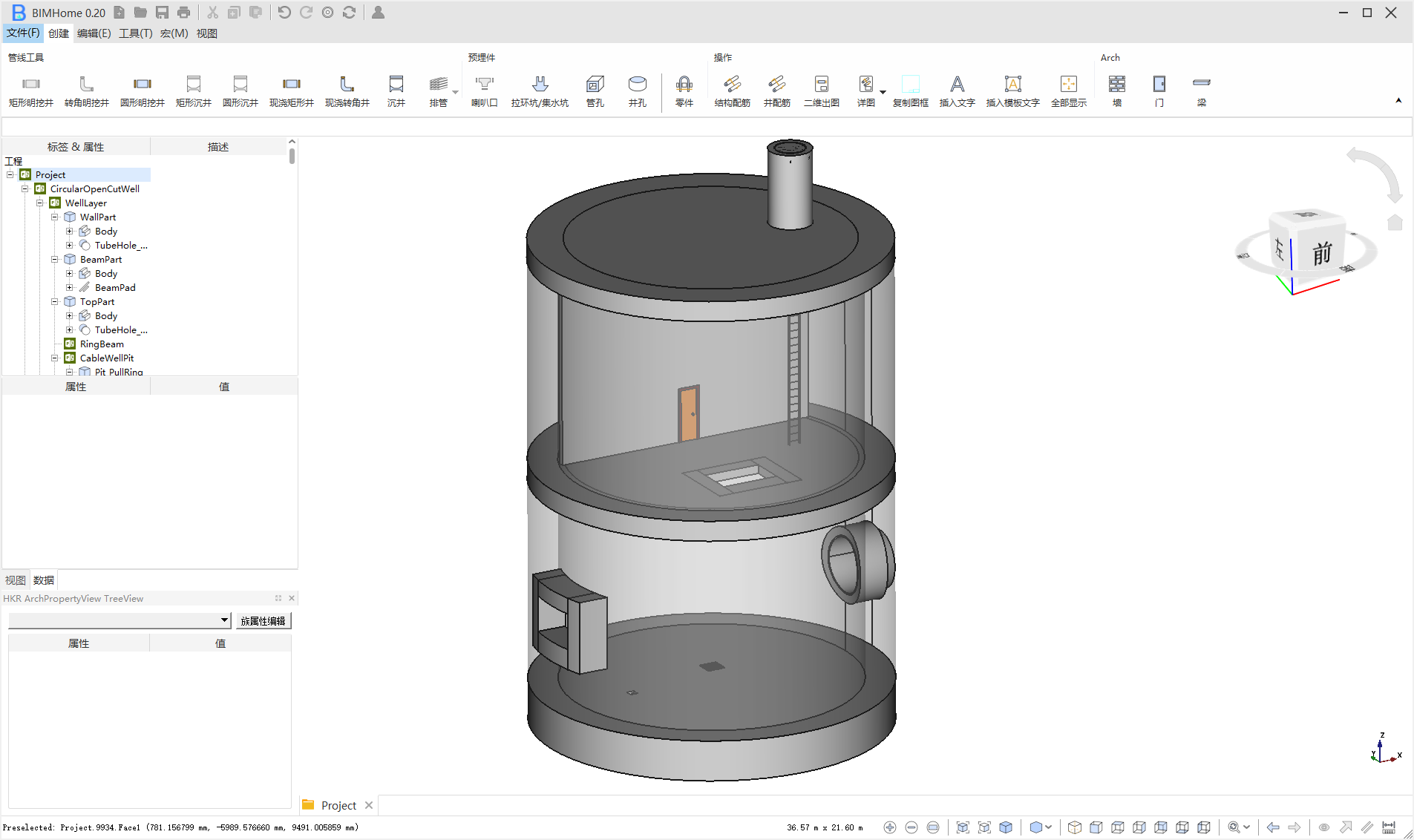1414x840 pixels.
Task: Click the measure distance ruler icon
Action: (x=1389, y=827)
